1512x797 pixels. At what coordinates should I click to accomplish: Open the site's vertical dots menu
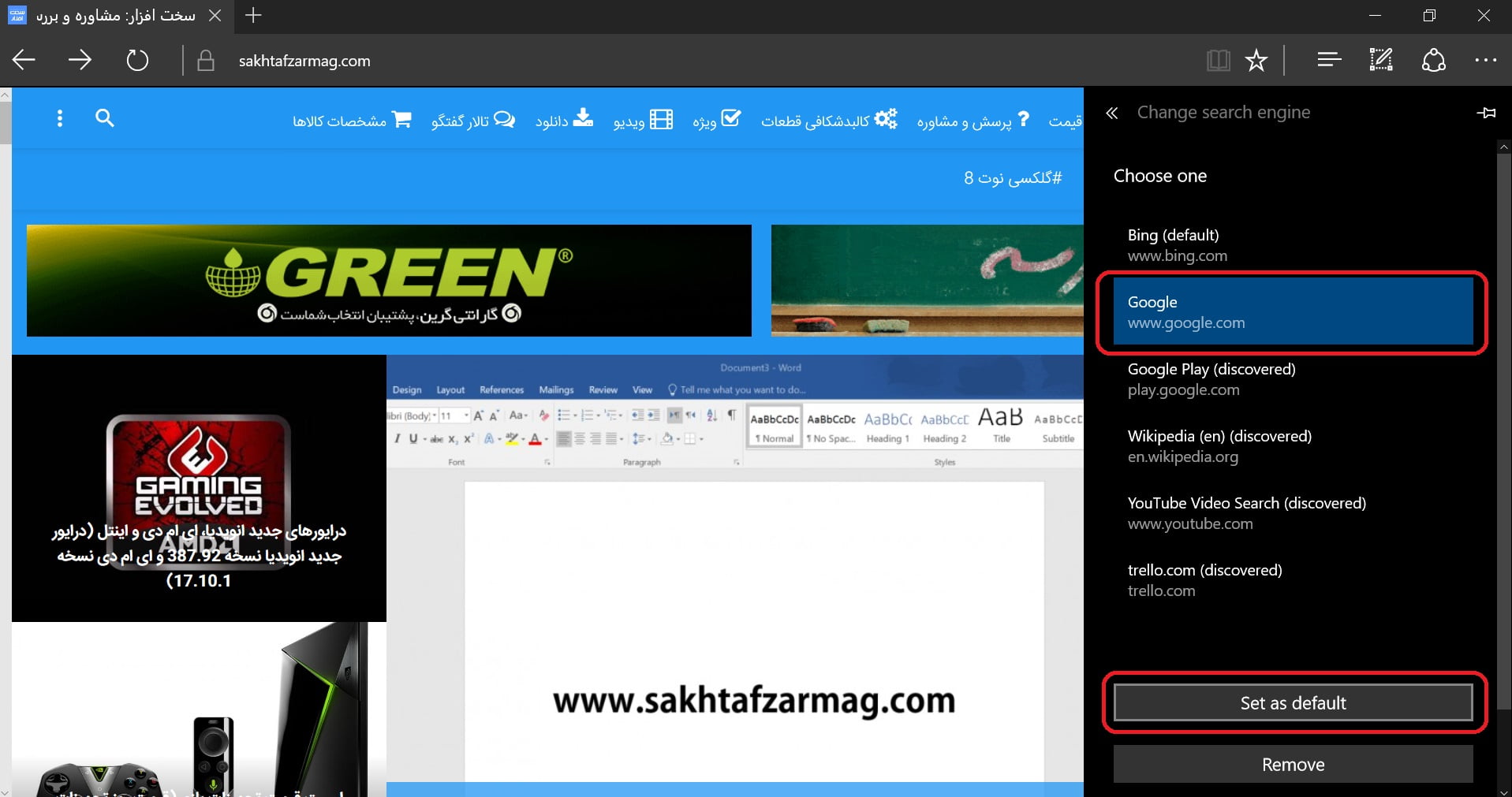tap(60, 118)
